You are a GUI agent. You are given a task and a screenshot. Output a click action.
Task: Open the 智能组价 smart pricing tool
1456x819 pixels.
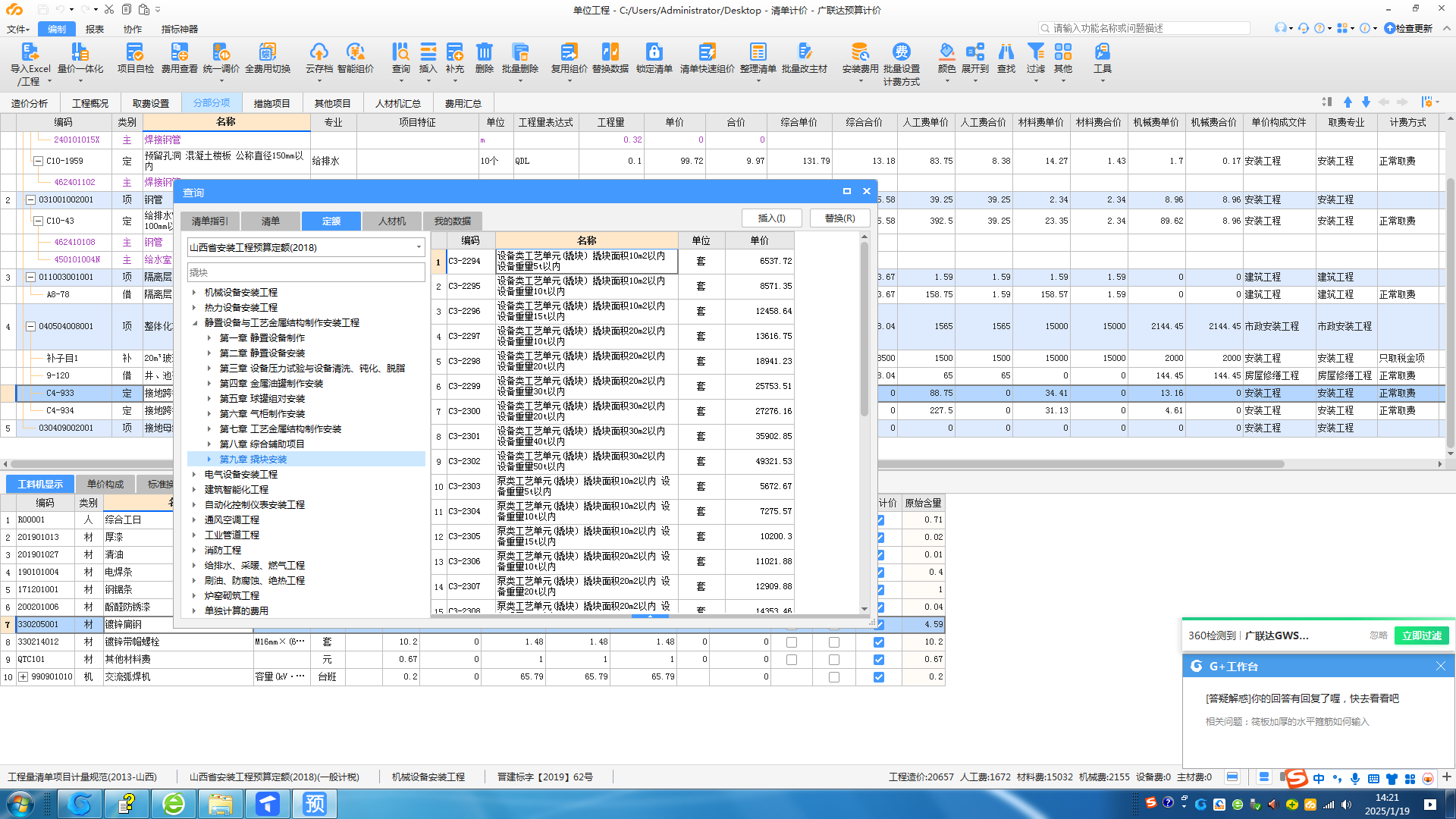[355, 53]
